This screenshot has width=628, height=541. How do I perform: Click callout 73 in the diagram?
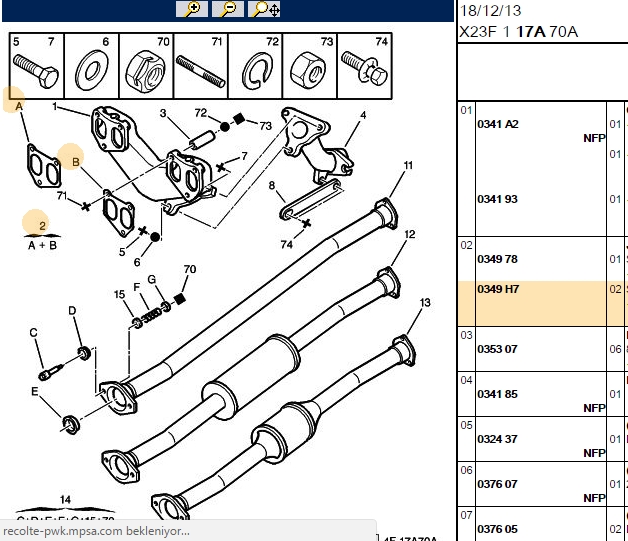pyautogui.click(x=266, y=126)
